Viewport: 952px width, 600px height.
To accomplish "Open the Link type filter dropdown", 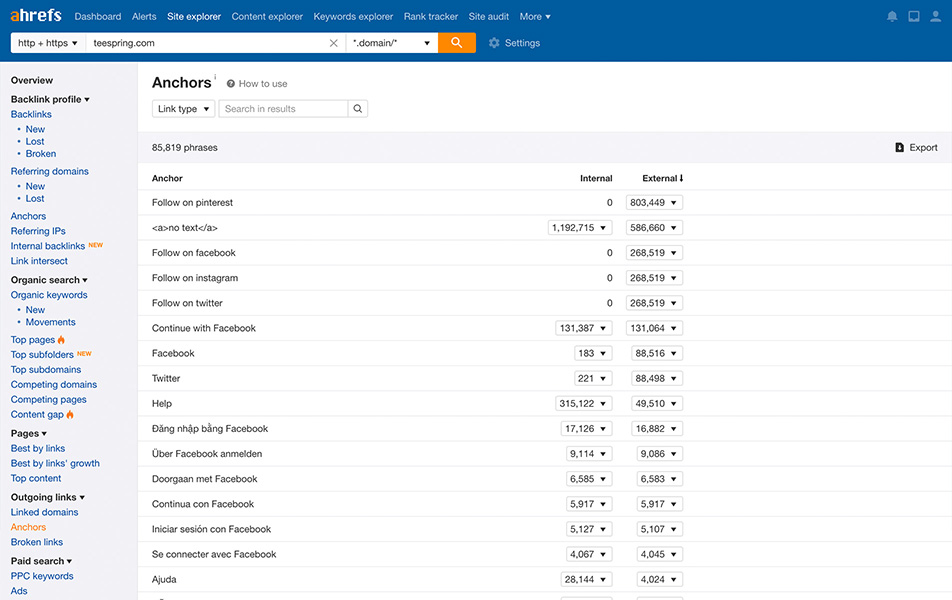I will [x=183, y=109].
